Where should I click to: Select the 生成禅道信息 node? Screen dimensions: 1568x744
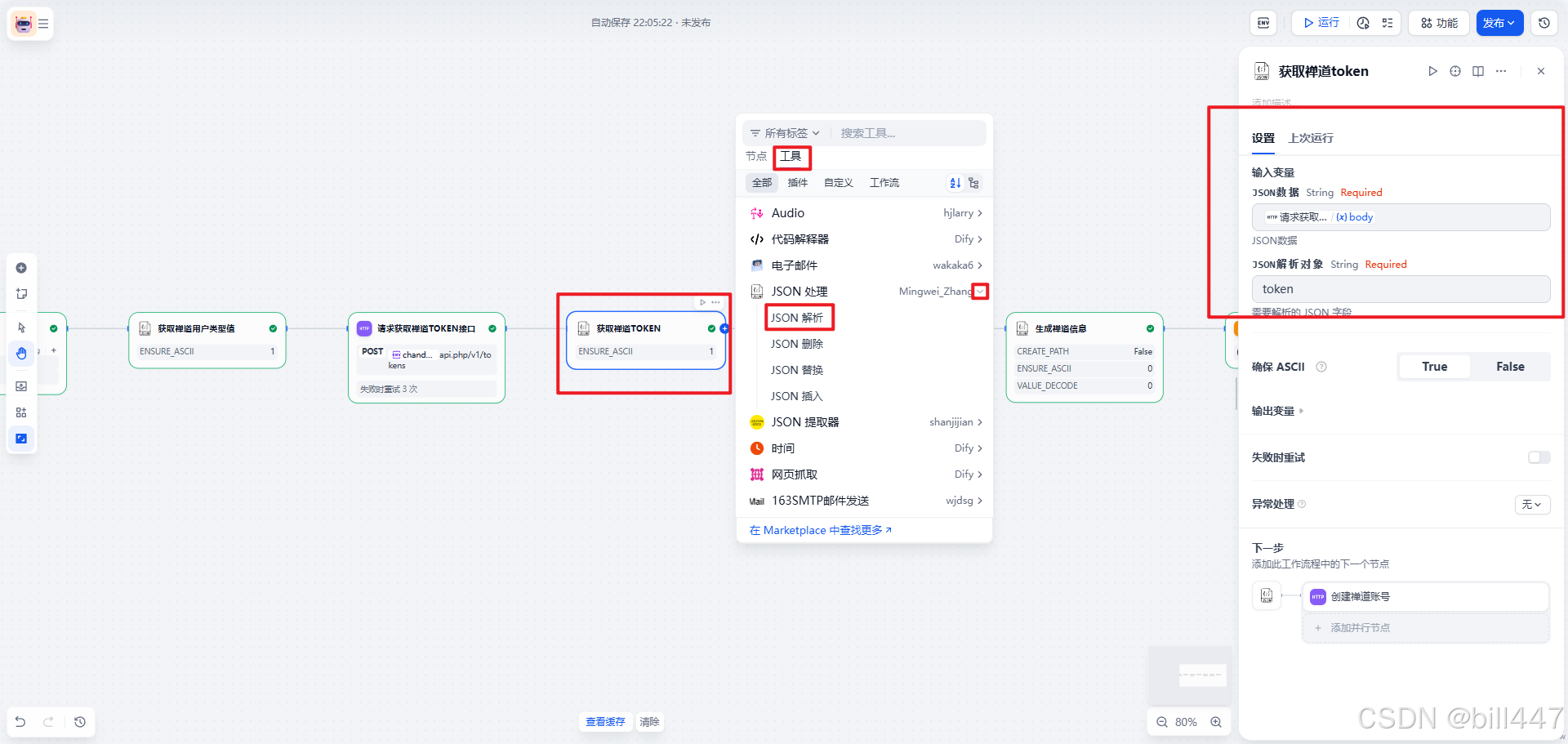click(x=1085, y=358)
